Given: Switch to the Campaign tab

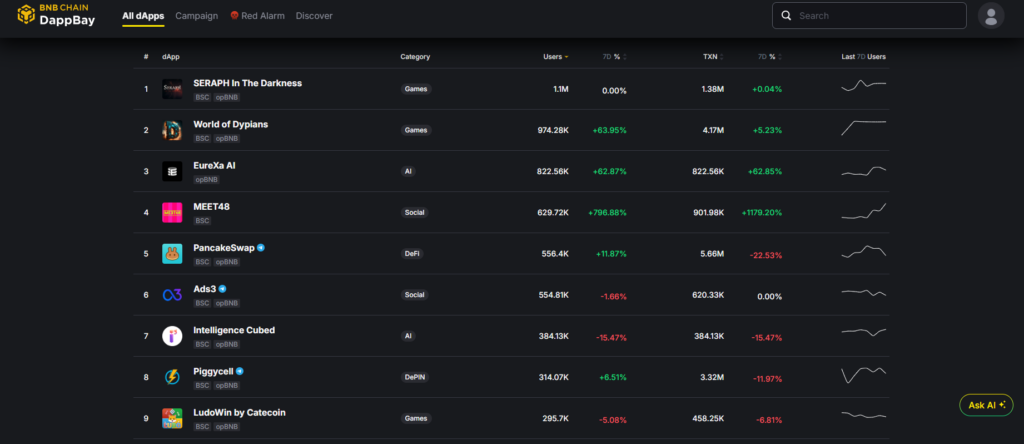Looking at the screenshot, I should coord(196,16).
